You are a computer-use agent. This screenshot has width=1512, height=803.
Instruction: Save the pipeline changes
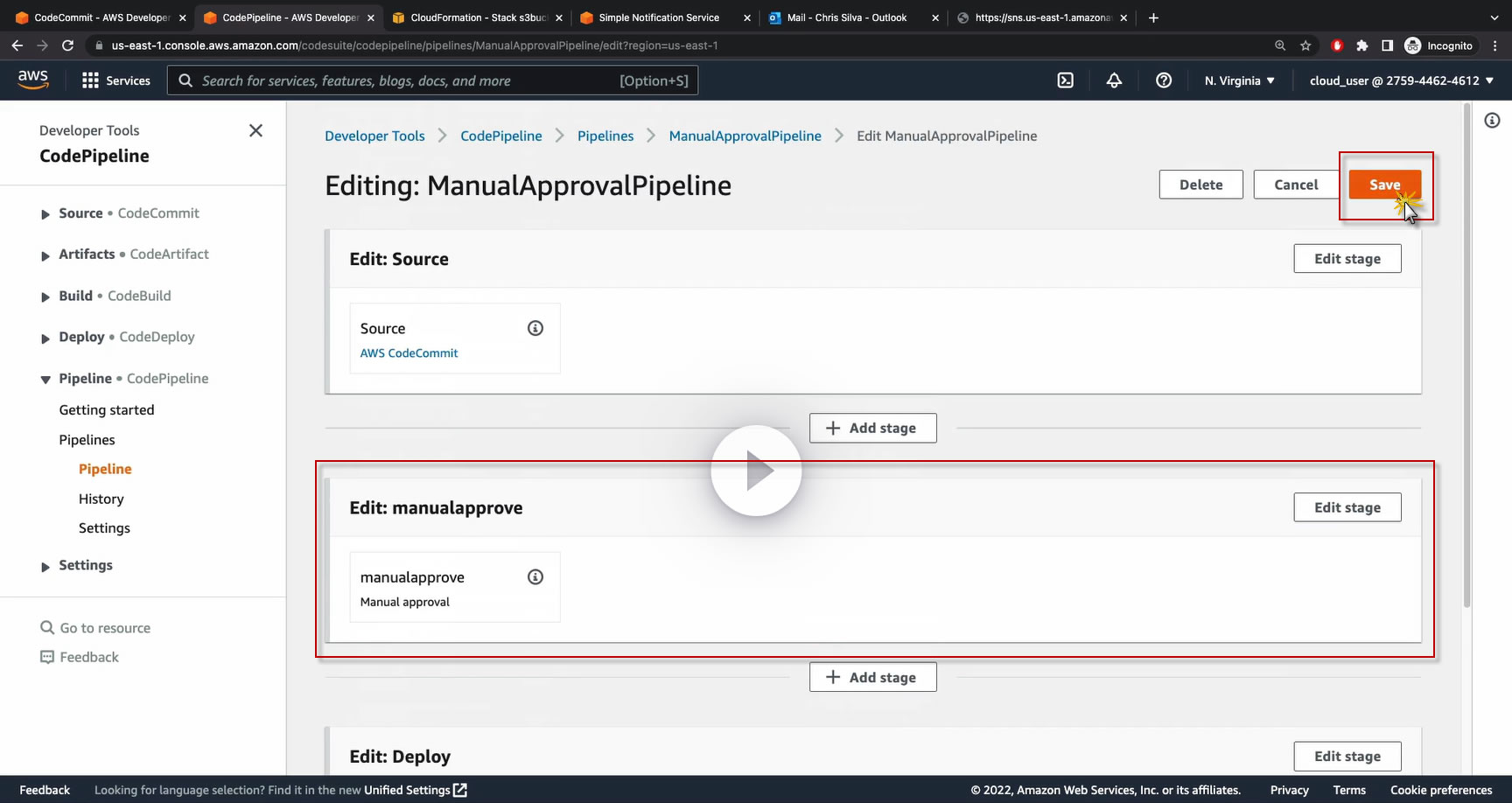pyautogui.click(x=1384, y=185)
